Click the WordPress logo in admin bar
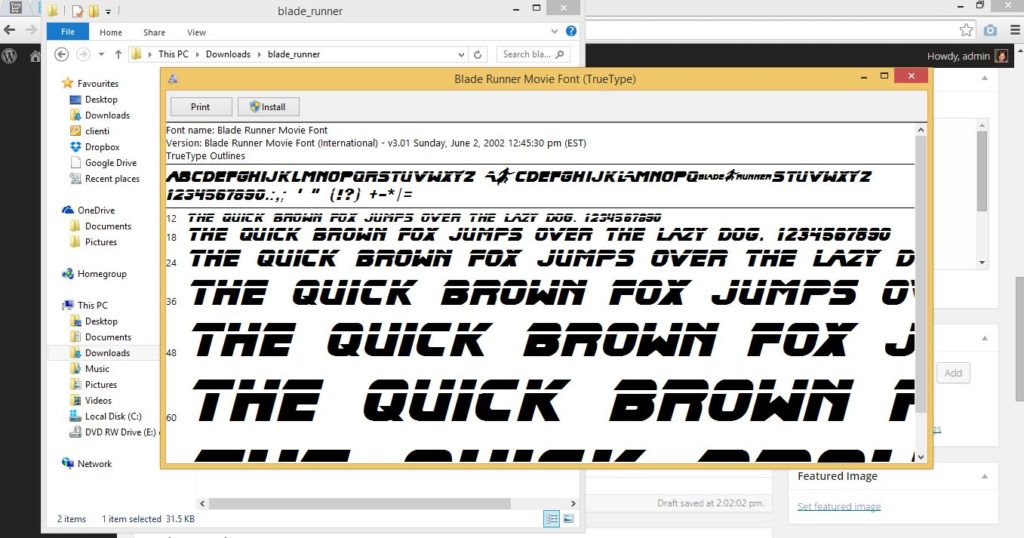This screenshot has height=538, width=1024. pyautogui.click(x=9, y=56)
